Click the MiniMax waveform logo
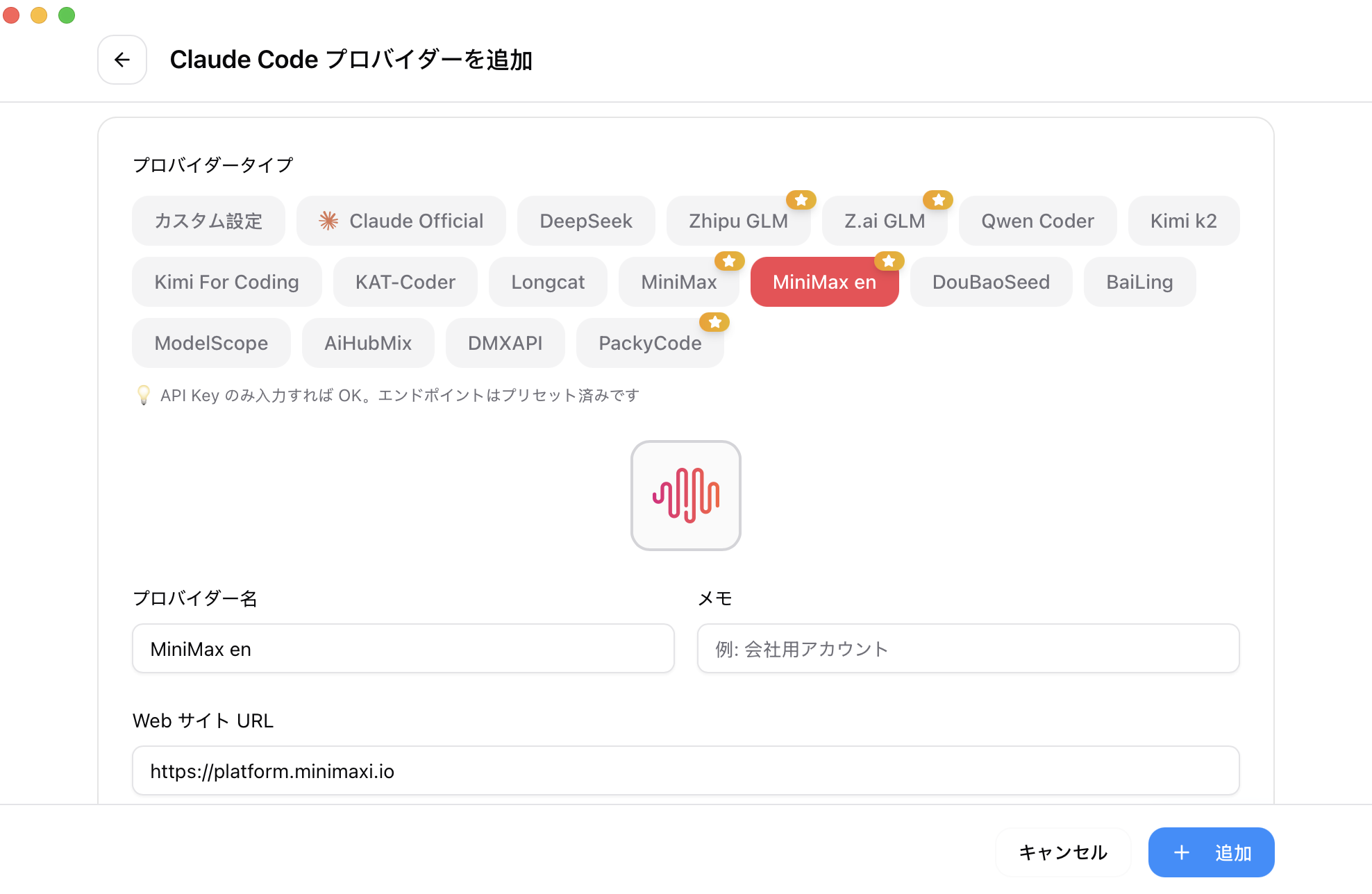 pyautogui.click(x=685, y=496)
